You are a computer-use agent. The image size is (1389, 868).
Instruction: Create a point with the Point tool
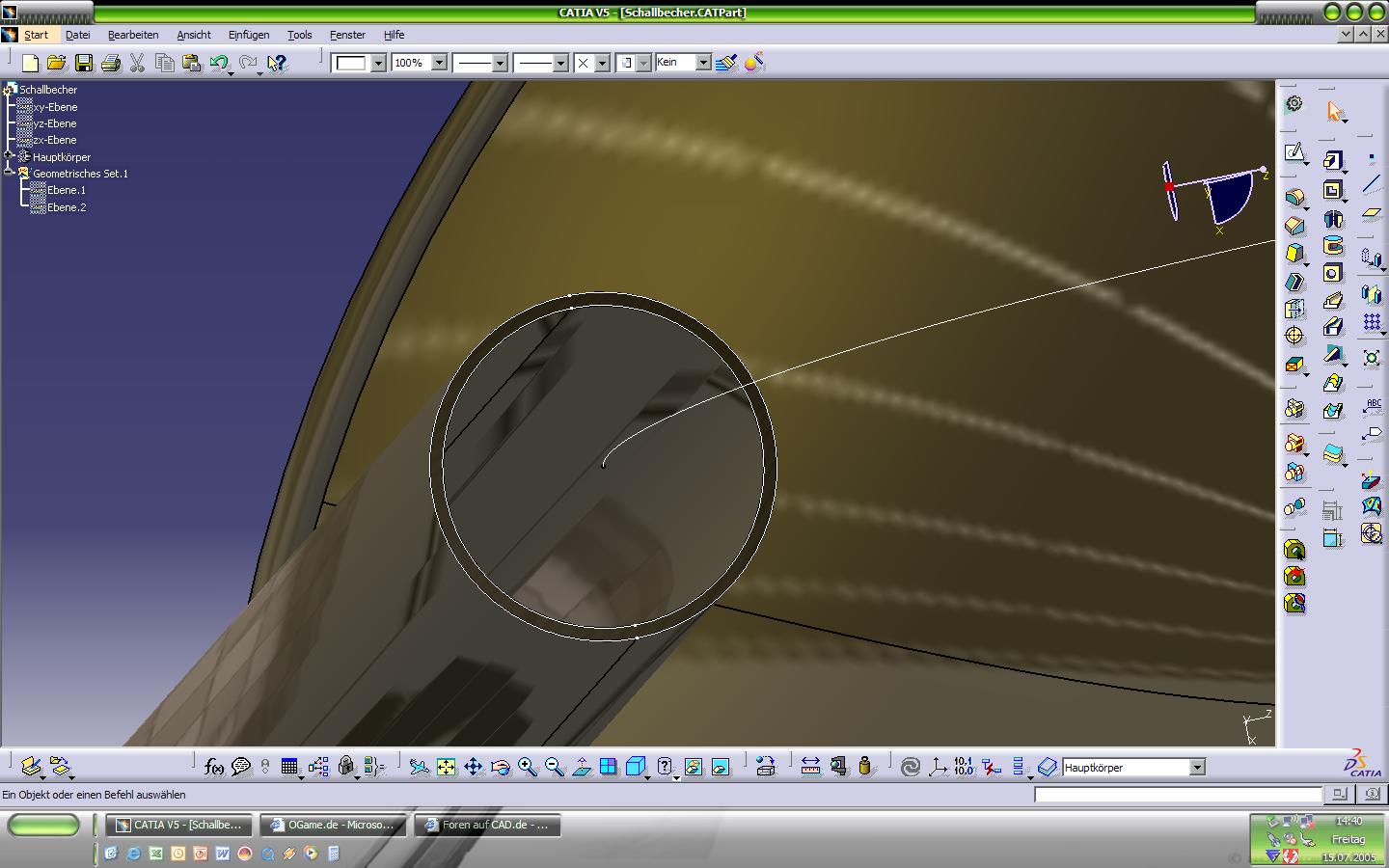[x=1372, y=157]
